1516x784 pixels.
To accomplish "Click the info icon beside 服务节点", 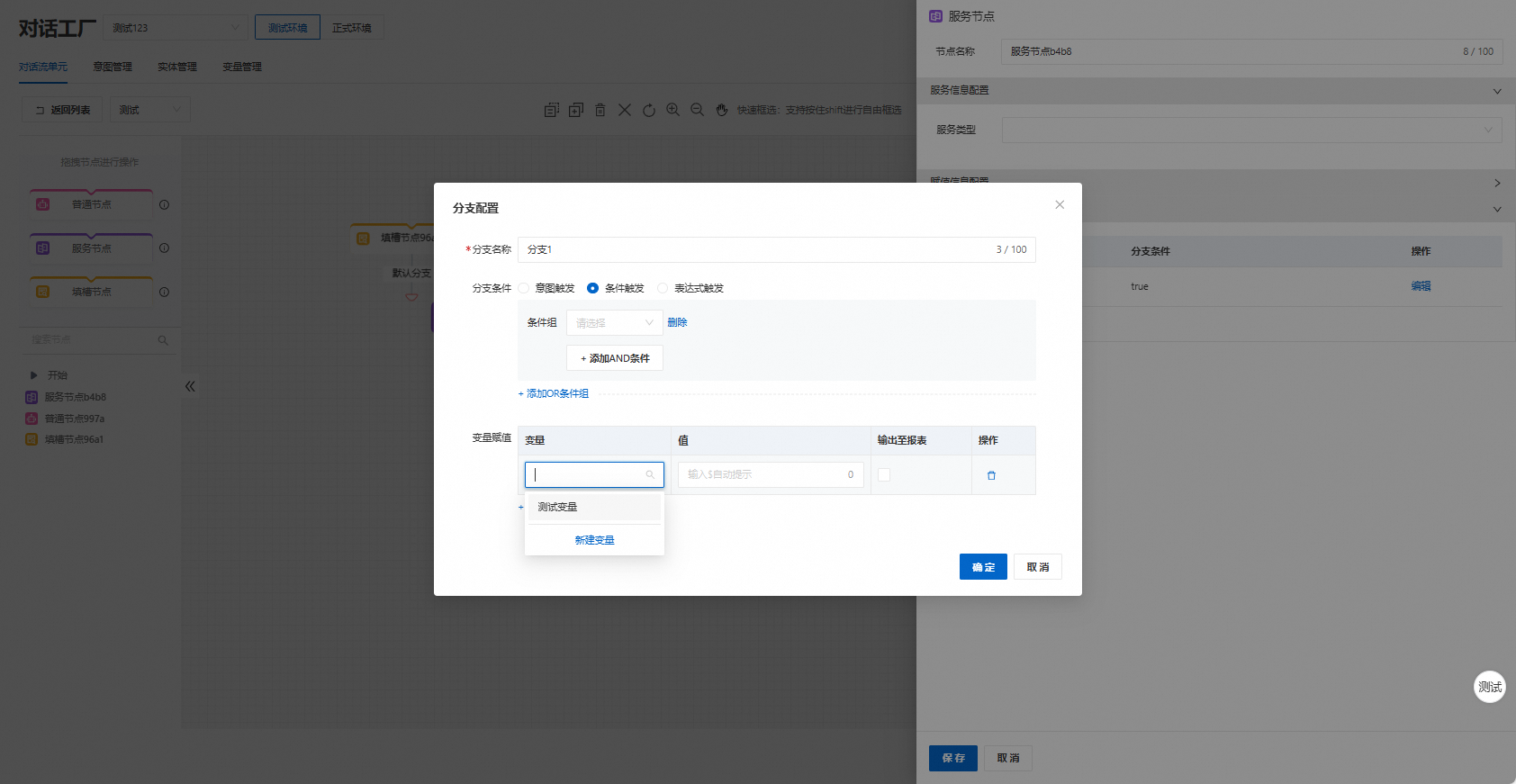I will (165, 248).
